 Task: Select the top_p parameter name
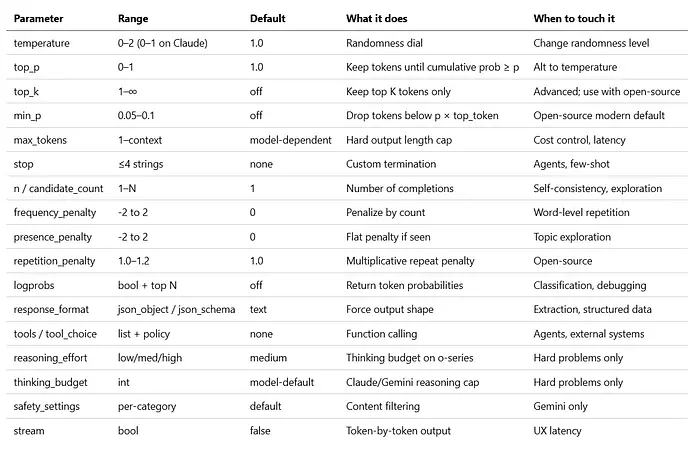pyautogui.click(x=29, y=68)
